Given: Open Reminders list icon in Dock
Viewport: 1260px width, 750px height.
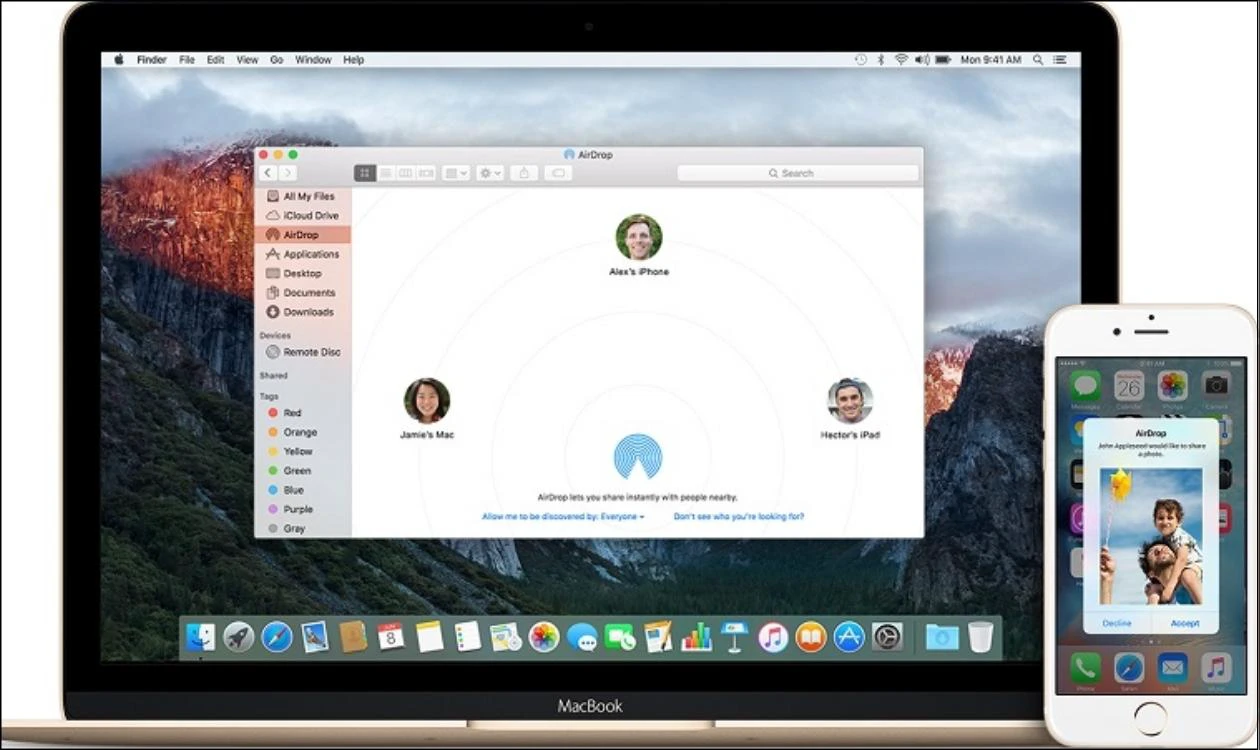Looking at the screenshot, I should [467, 636].
